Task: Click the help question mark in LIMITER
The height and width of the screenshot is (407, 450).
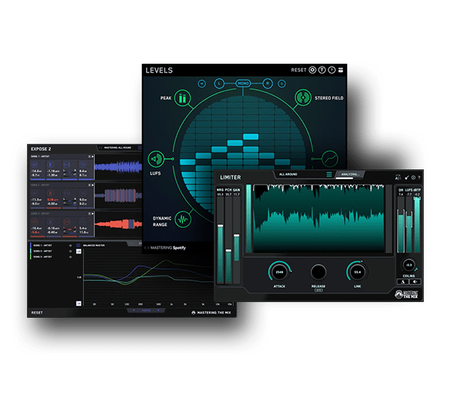Action: 419,177
